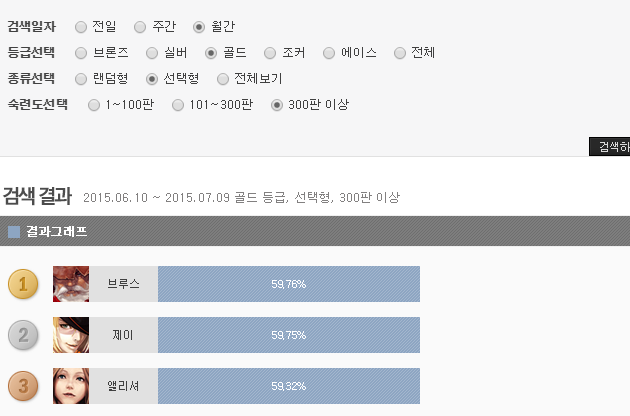Viewport: 630px width, 416px height.
Task: Select the 주간 search date radio
Action: click(x=140, y=27)
